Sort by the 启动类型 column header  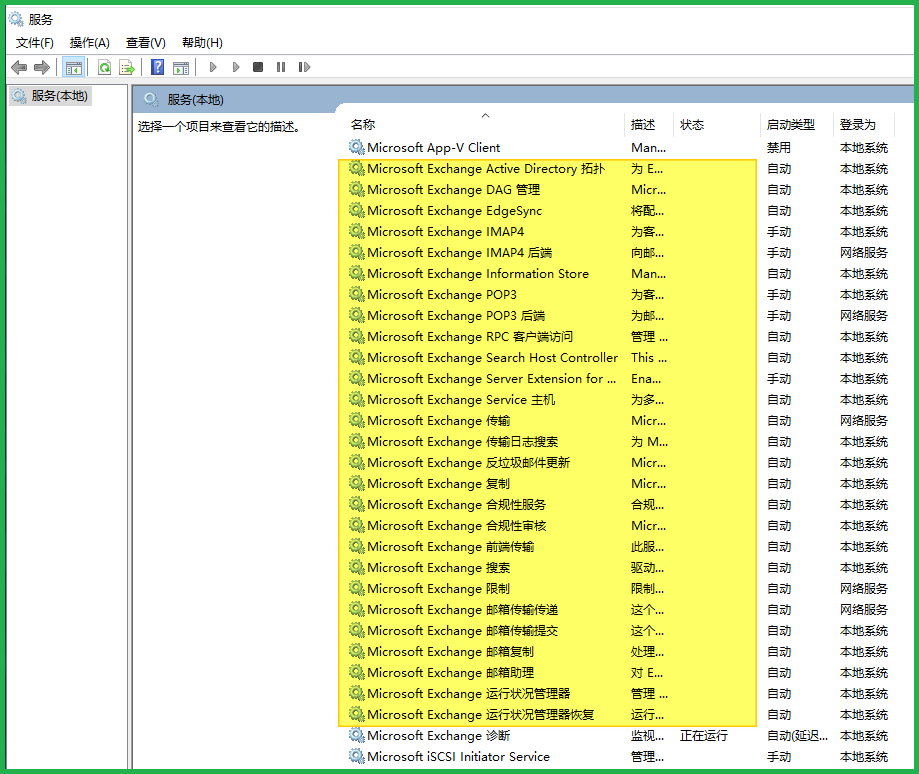791,125
